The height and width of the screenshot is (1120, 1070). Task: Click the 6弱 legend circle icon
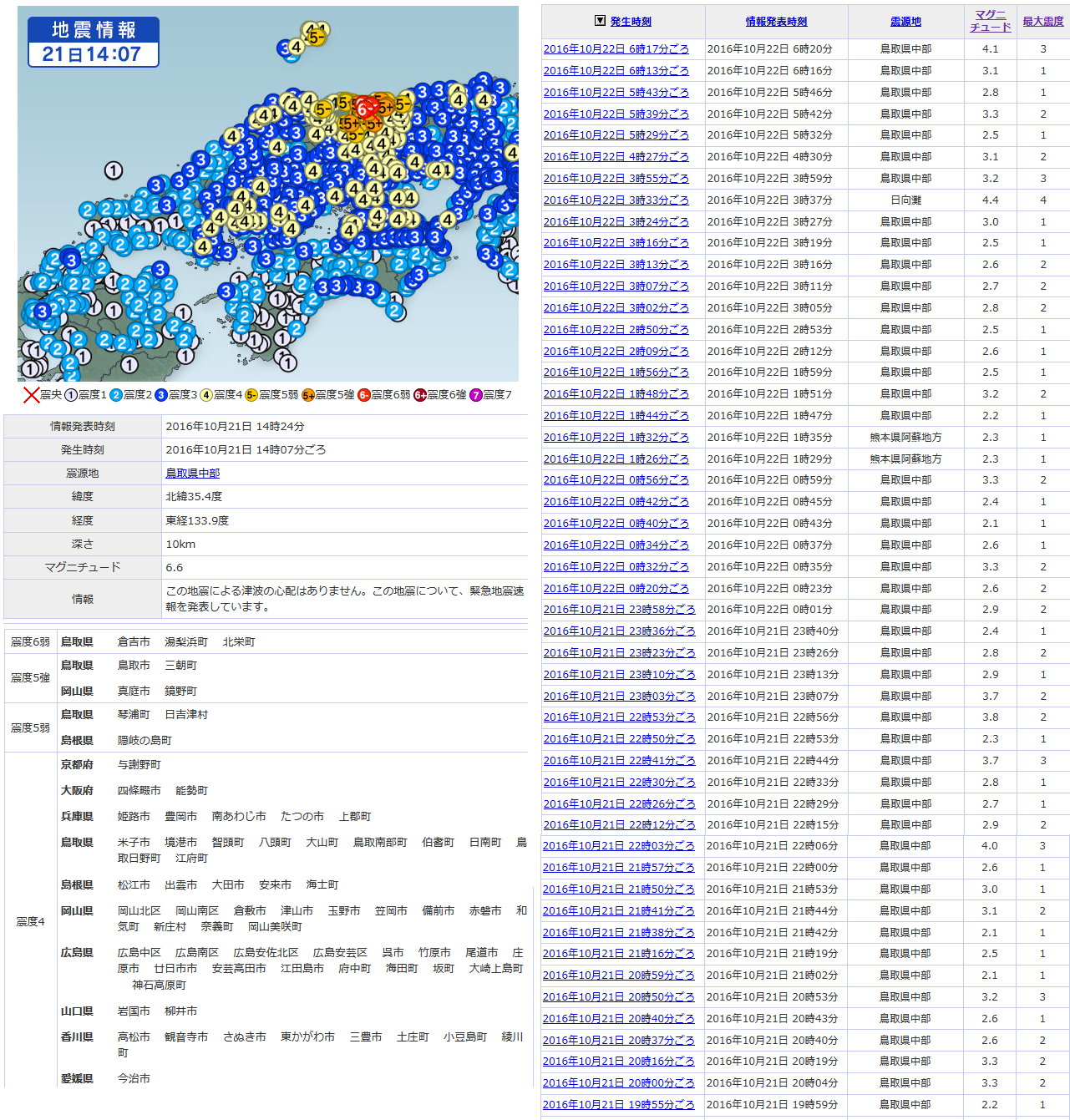coord(363,395)
